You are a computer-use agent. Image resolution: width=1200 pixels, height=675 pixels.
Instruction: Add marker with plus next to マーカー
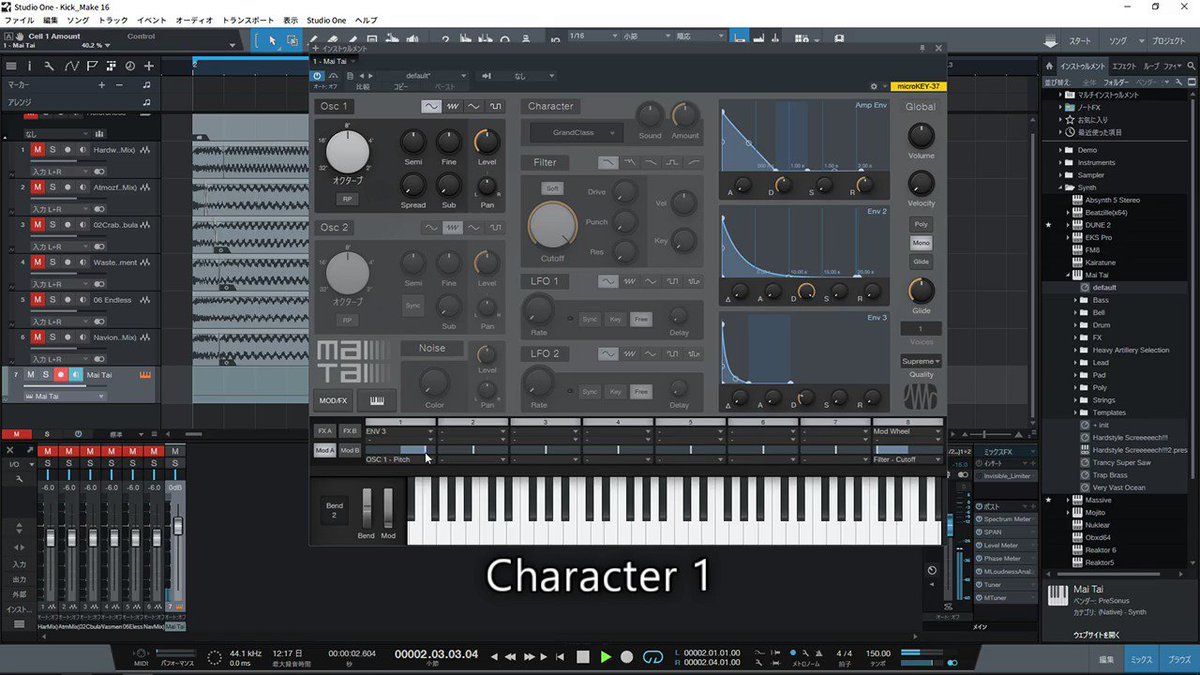[x=101, y=85]
